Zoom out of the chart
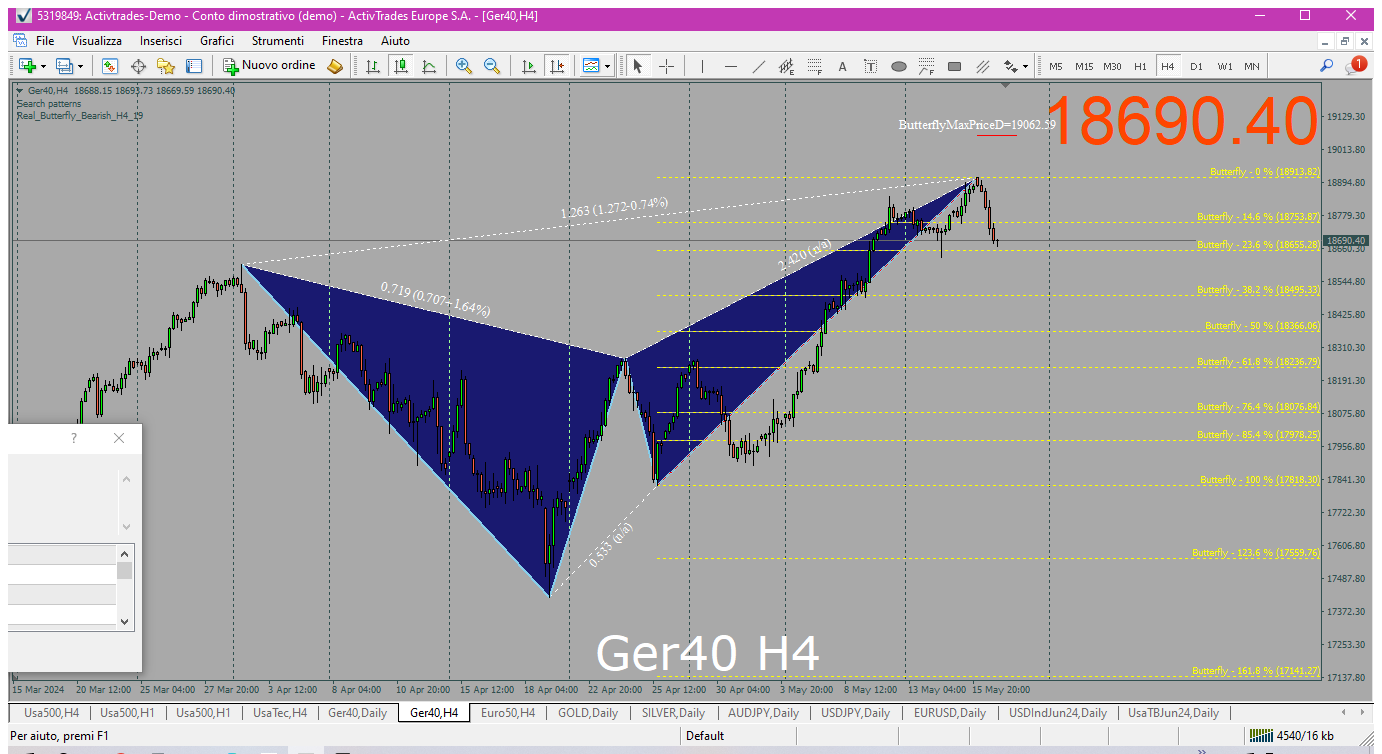 click(x=491, y=66)
